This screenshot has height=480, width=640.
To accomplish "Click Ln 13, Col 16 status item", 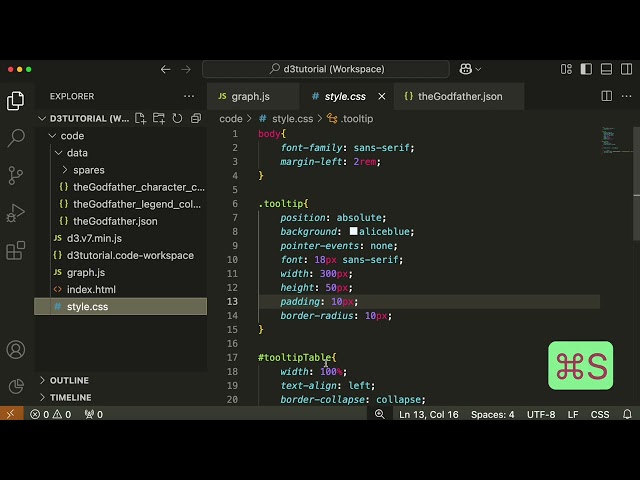I will coord(429,414).
